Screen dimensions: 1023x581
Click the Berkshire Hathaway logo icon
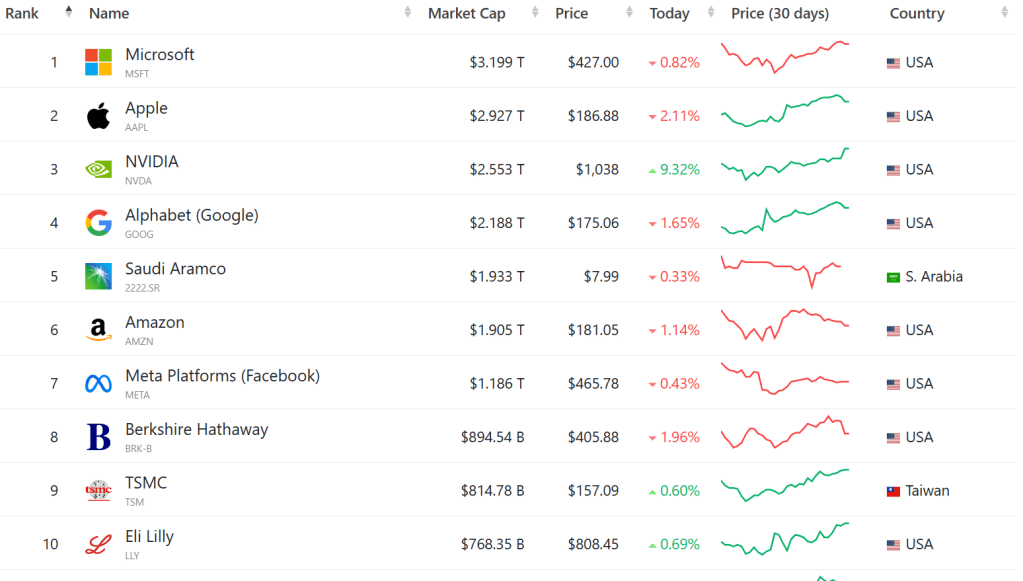pos(98,437)
